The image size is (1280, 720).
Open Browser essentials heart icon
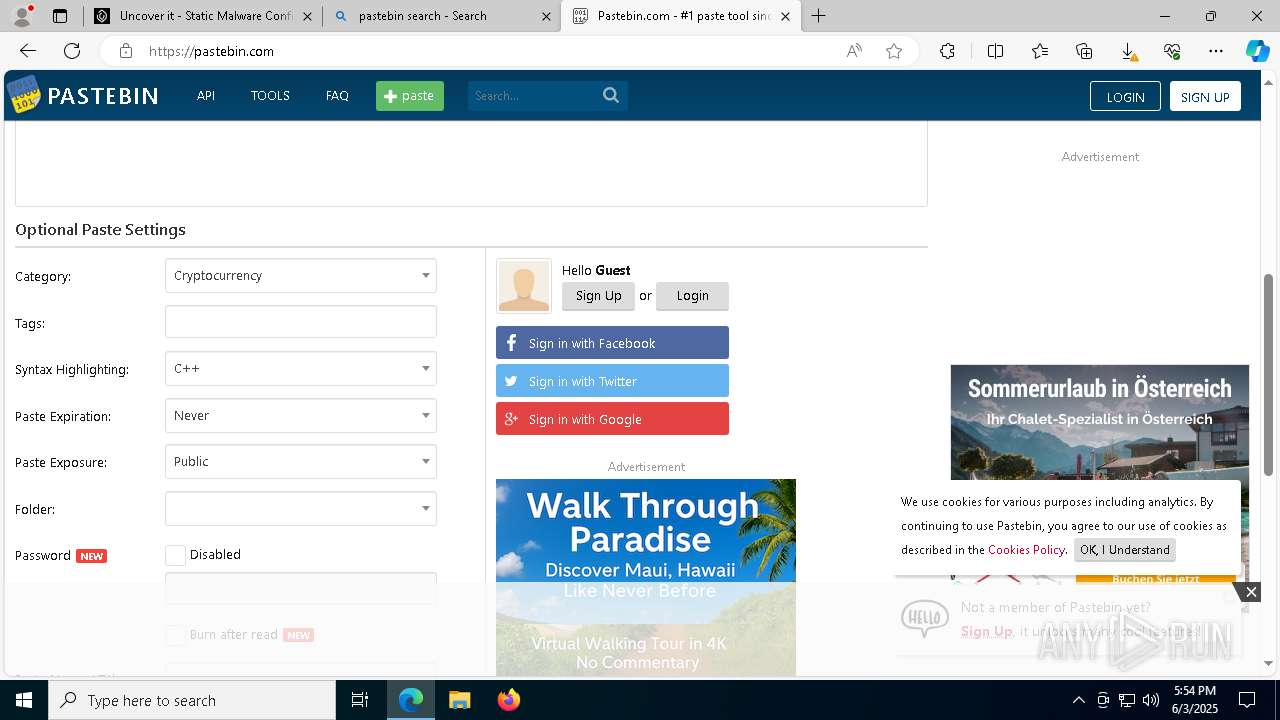[x=1172, y=51]
